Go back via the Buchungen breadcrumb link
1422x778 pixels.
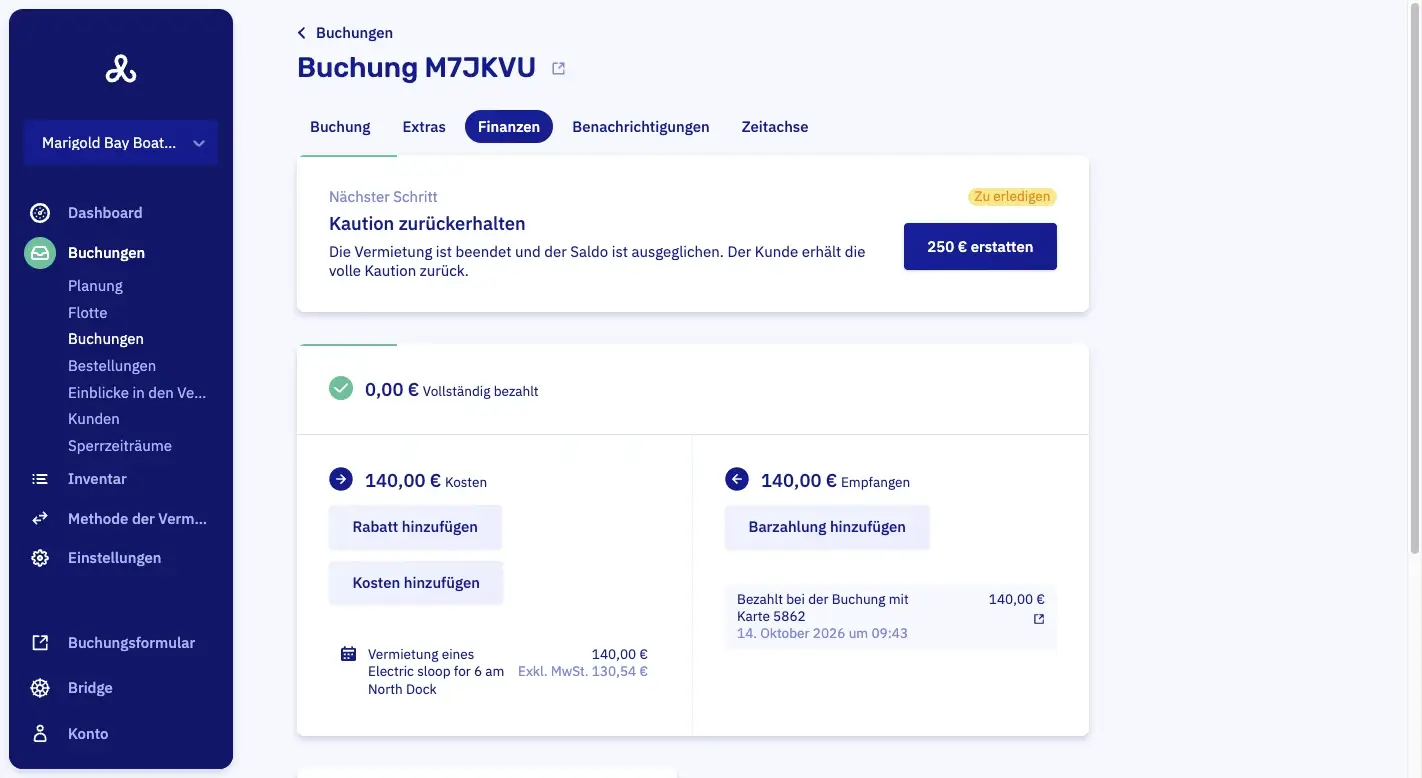click(354, 33)
